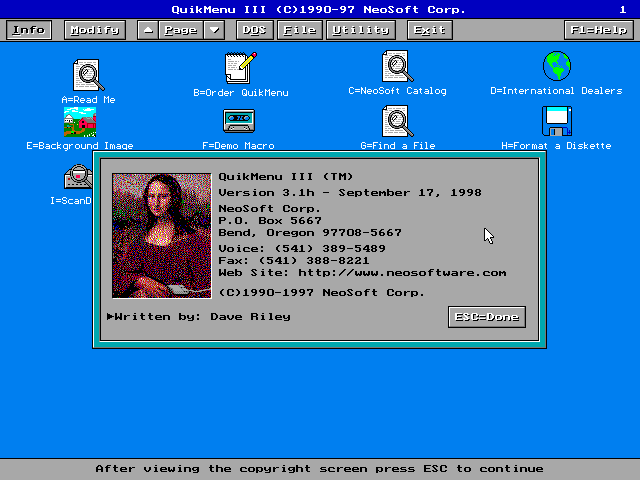
Task: Open the NeoSoft Catalog document icon
Action: click(x=398, y=66)
